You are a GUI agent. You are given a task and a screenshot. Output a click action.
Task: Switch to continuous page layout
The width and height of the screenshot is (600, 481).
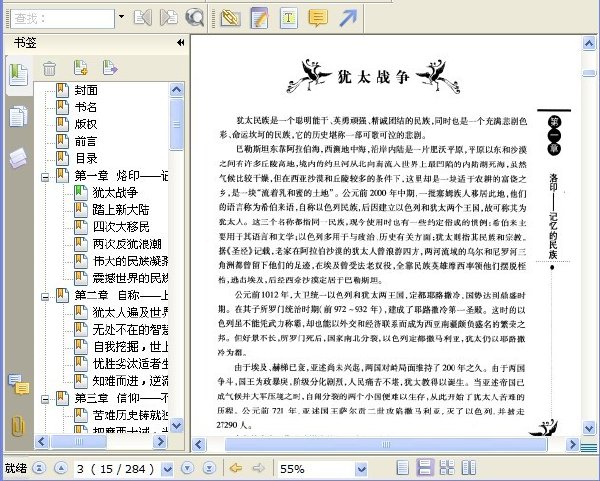pos(425,468)
